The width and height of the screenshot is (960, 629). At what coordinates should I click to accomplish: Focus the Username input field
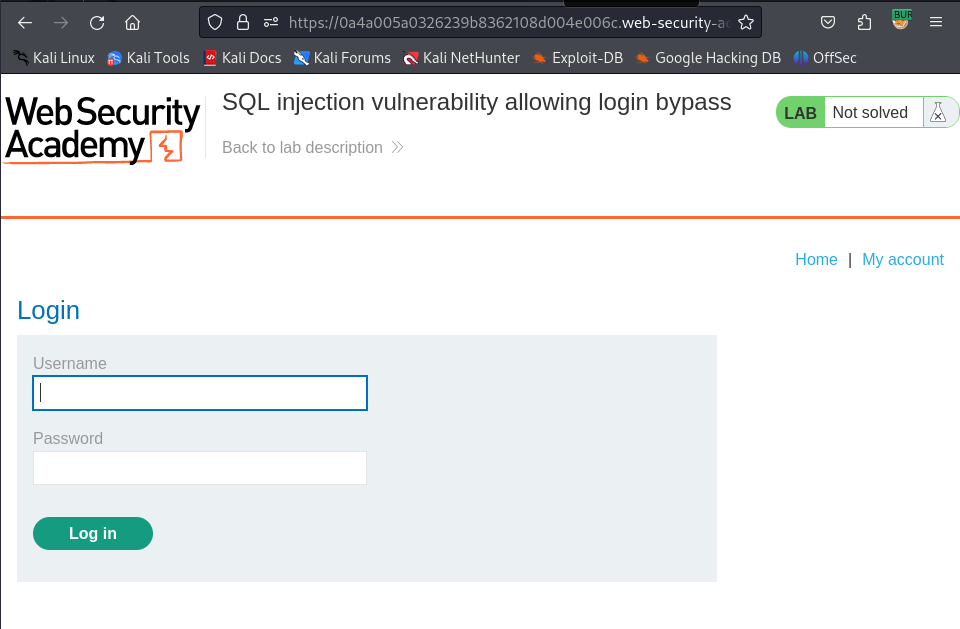[x=200, y=393]
